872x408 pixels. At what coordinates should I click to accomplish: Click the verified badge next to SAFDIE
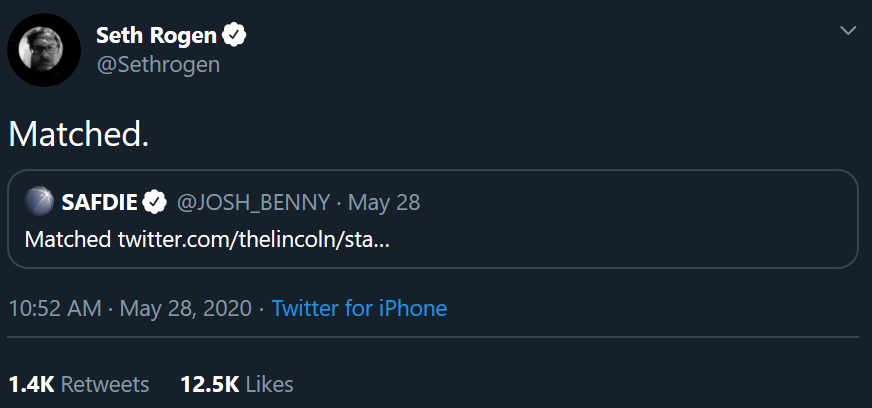[154, 202]
